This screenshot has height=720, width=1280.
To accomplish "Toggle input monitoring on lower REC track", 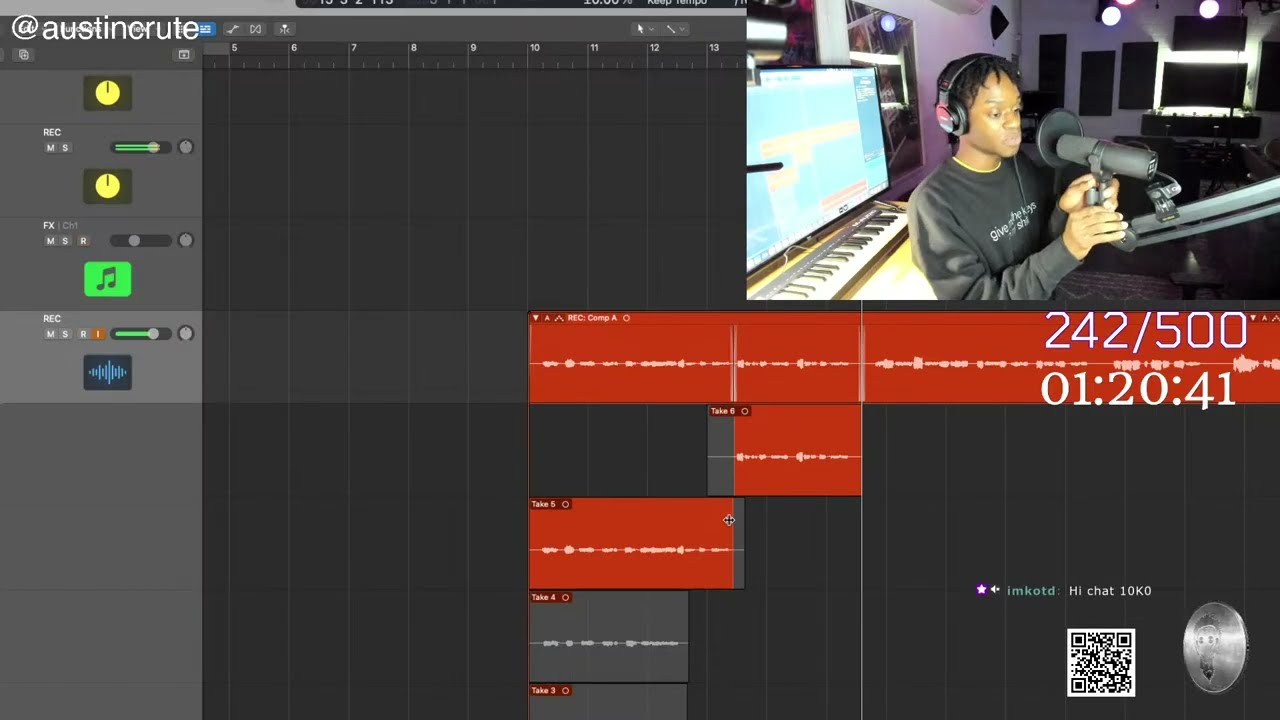I will point(98,334).
